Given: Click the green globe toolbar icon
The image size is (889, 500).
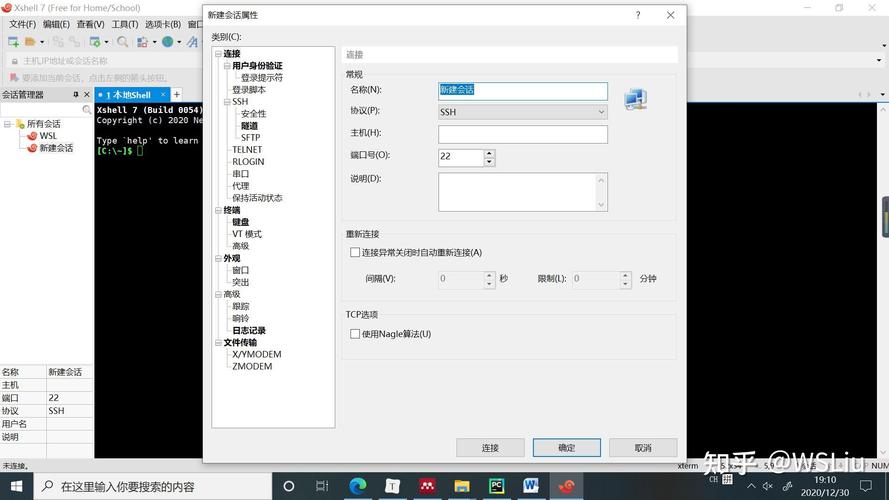Looking at the screenshot, I should click(x=168, y=41).
